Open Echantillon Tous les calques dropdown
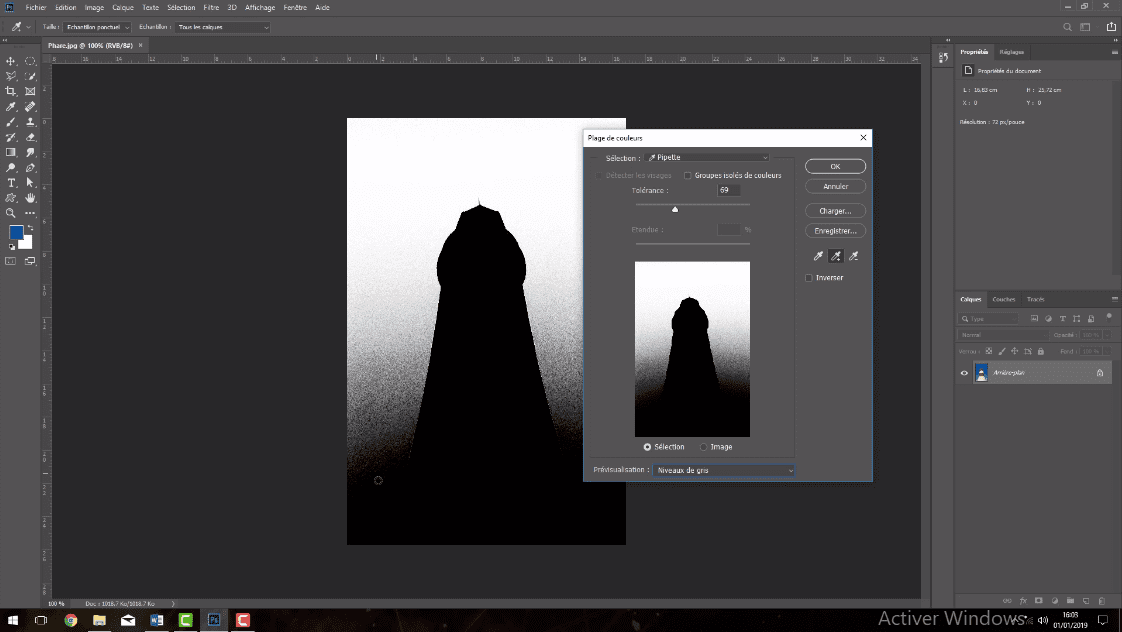 [223, 27]
